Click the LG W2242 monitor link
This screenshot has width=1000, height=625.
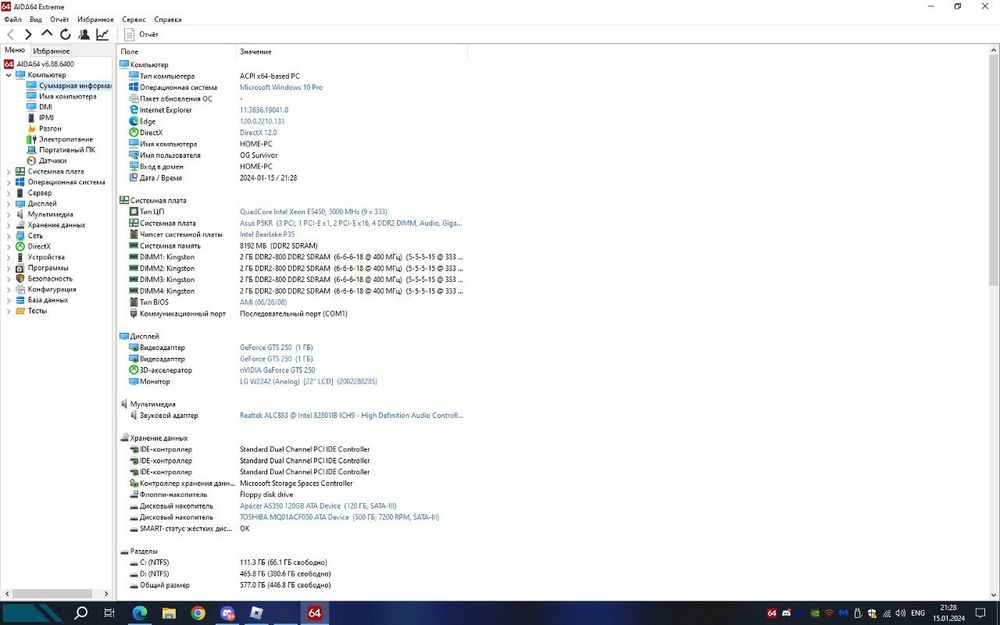[308, 381]
